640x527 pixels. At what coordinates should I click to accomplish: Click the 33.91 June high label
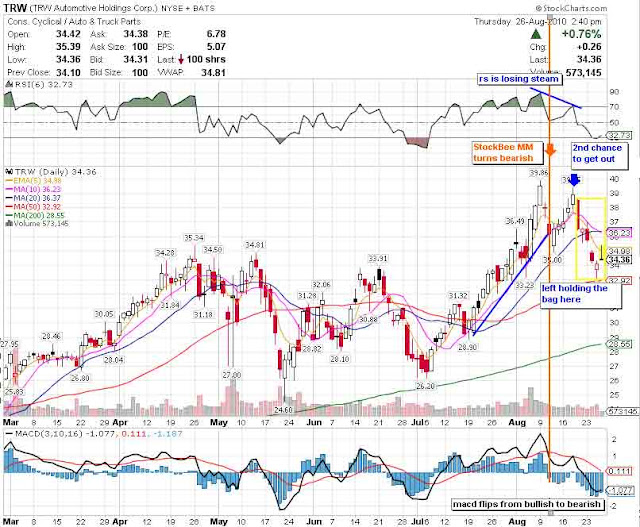pos(377,258)
